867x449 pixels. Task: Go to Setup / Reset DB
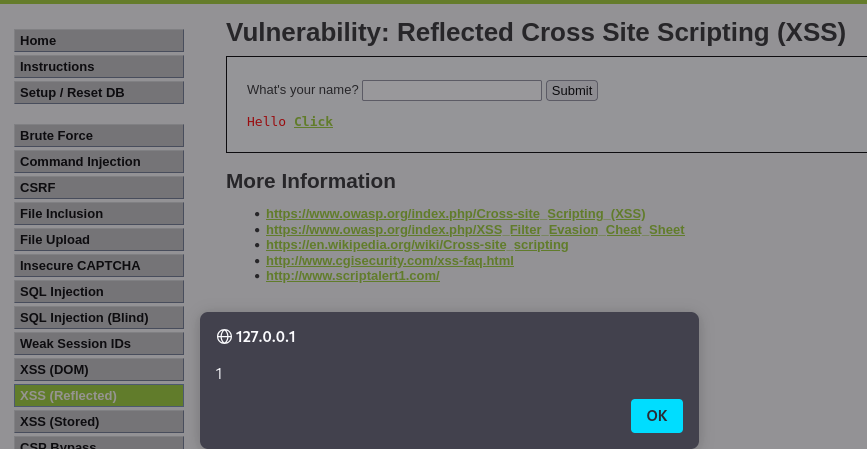coord(98,92)
